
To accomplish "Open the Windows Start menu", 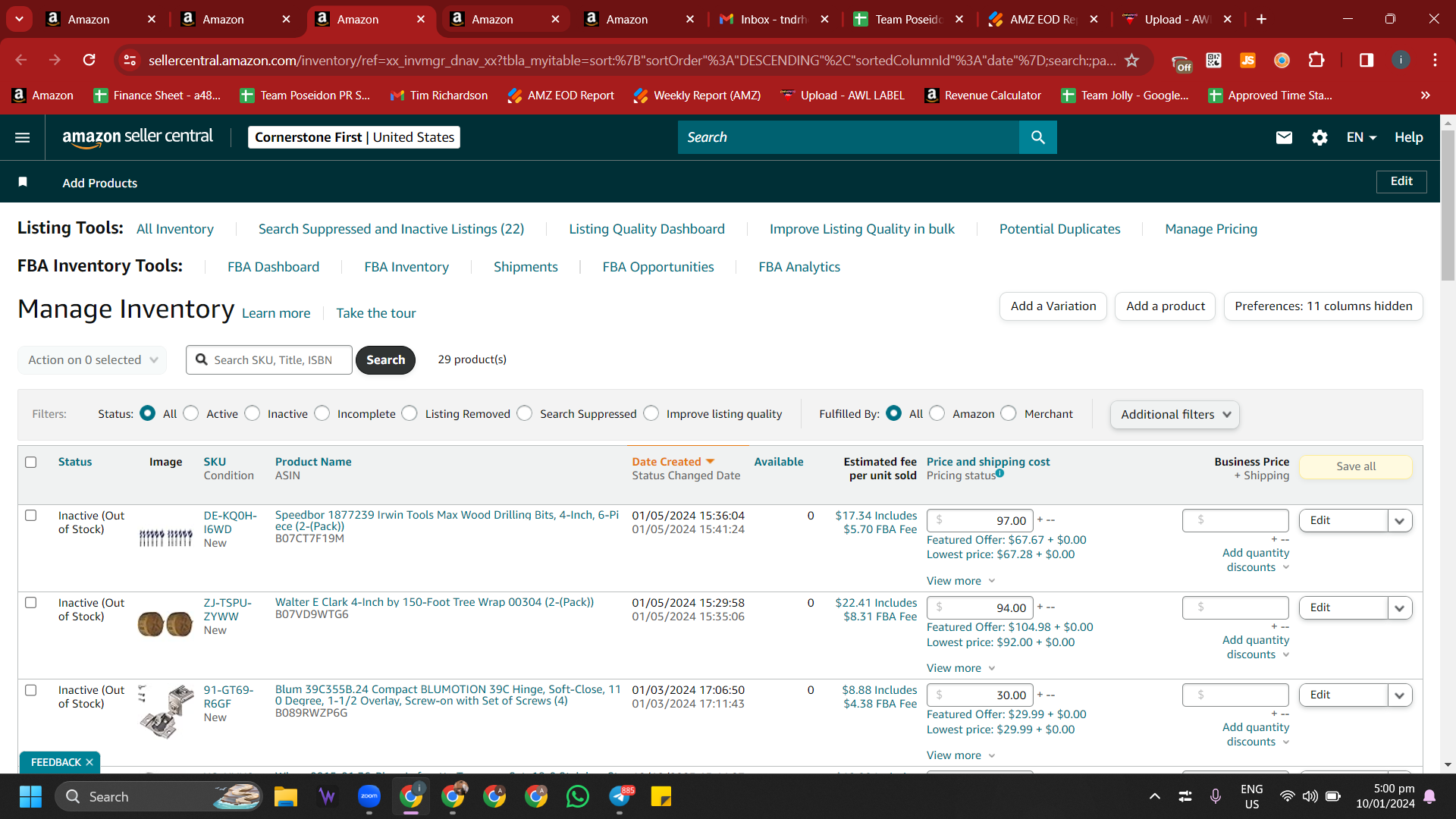I will coord(30,796).
